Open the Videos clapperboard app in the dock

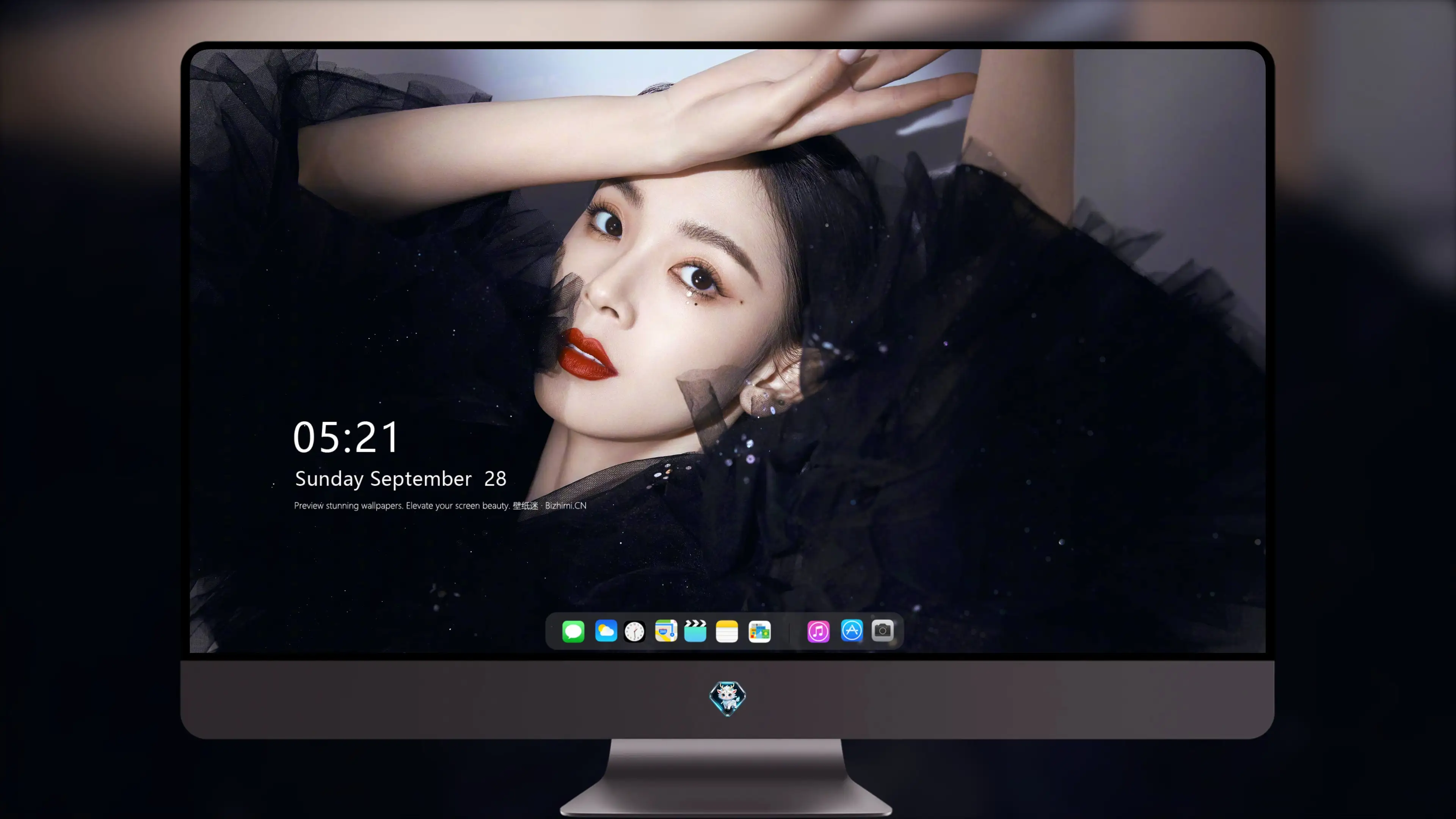click(x=695, y=631)
